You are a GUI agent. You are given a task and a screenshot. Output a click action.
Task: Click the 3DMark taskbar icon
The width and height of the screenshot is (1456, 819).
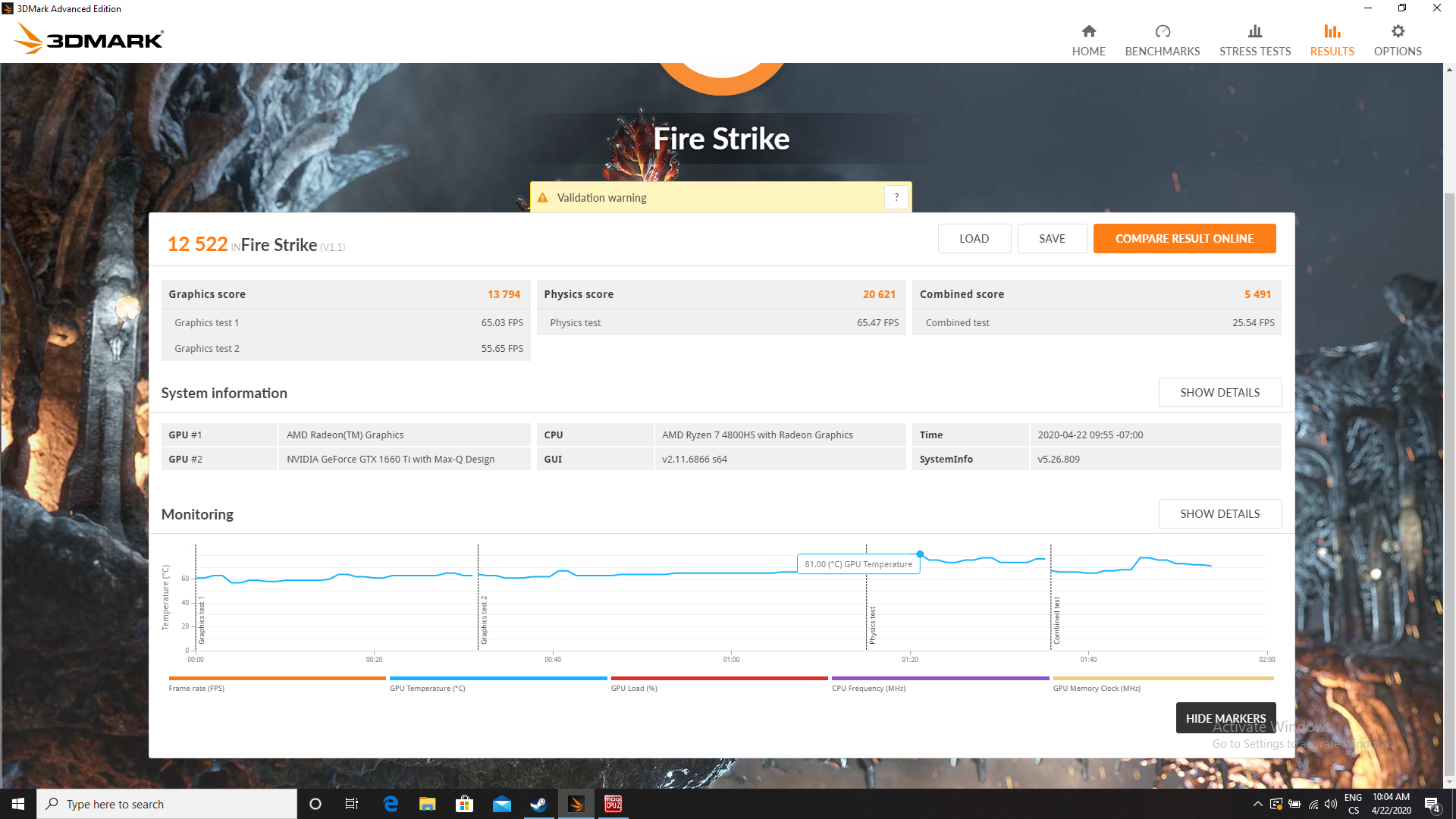point(576,804)
